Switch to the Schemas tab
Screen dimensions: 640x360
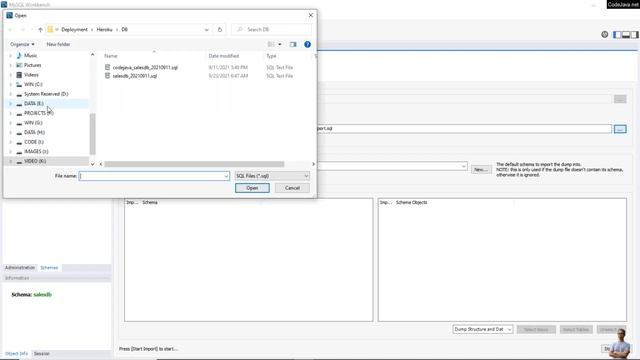pyautogui.click(x=49, y=268)
